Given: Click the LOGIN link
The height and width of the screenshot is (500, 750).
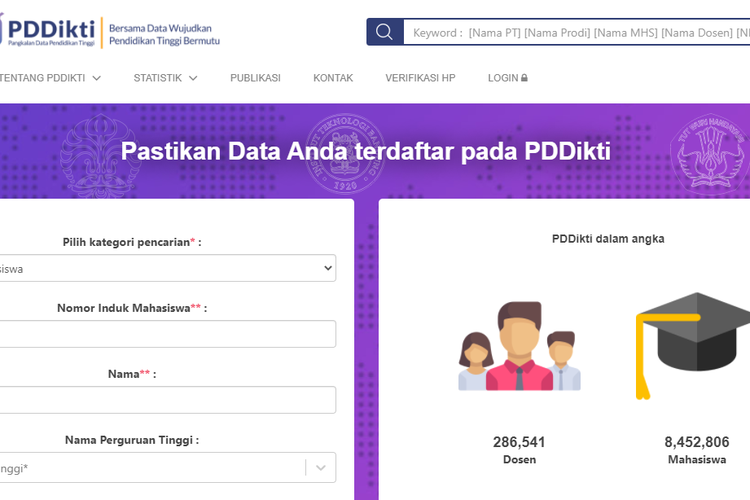Looking at the screenshot, I should (507, 78).
